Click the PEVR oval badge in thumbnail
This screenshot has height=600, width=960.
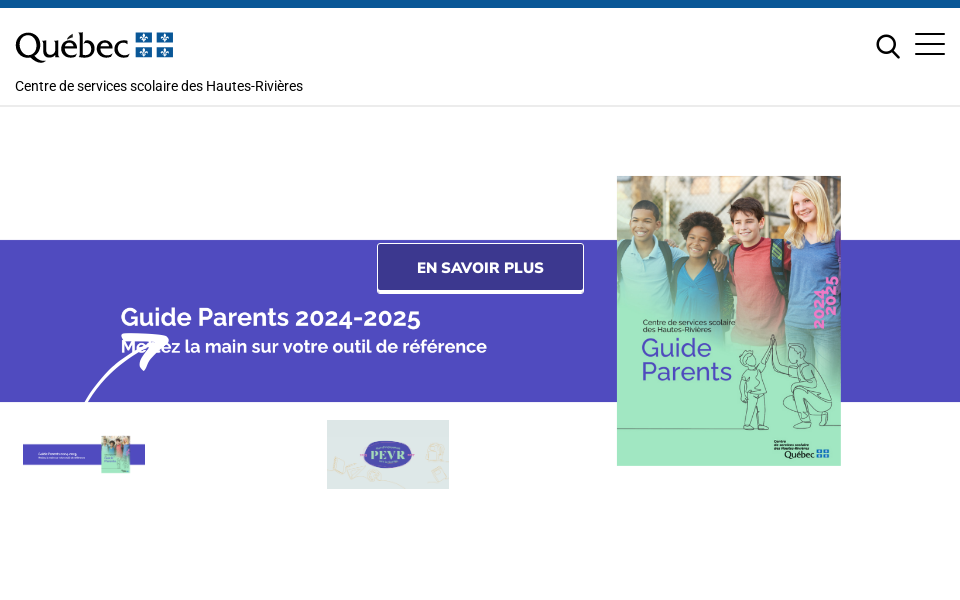click(388, 454)
